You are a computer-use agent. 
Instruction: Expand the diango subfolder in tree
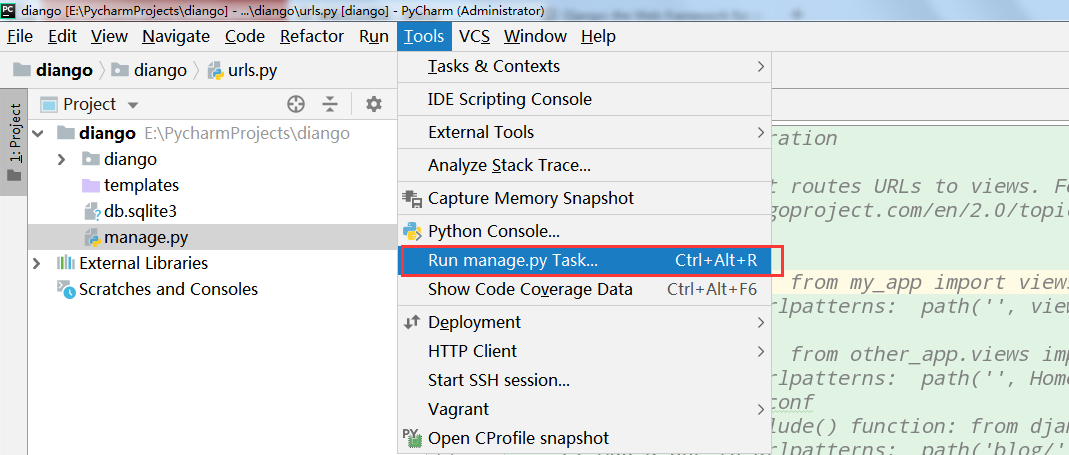click(61, 159)
